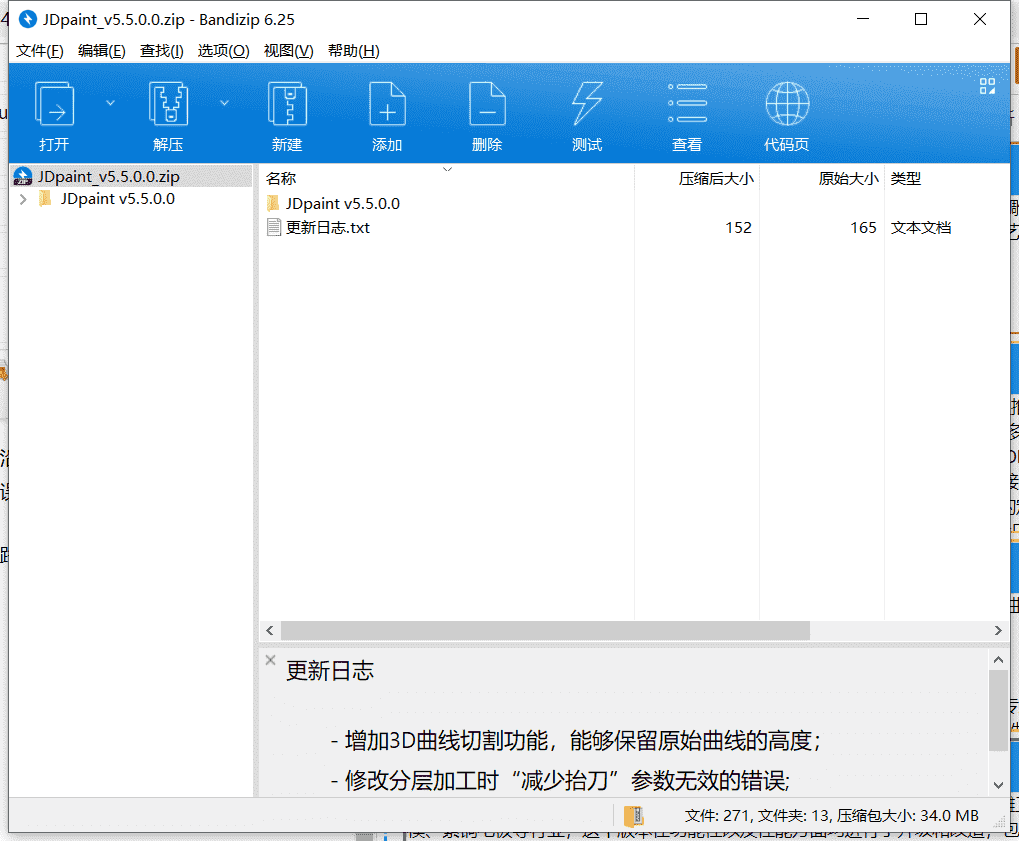The width and height of the screenshot is (1019, 841).
Task: Click the horizontal scrollbar left arrow
Action: pyautogui.click(x=270, y=630)
